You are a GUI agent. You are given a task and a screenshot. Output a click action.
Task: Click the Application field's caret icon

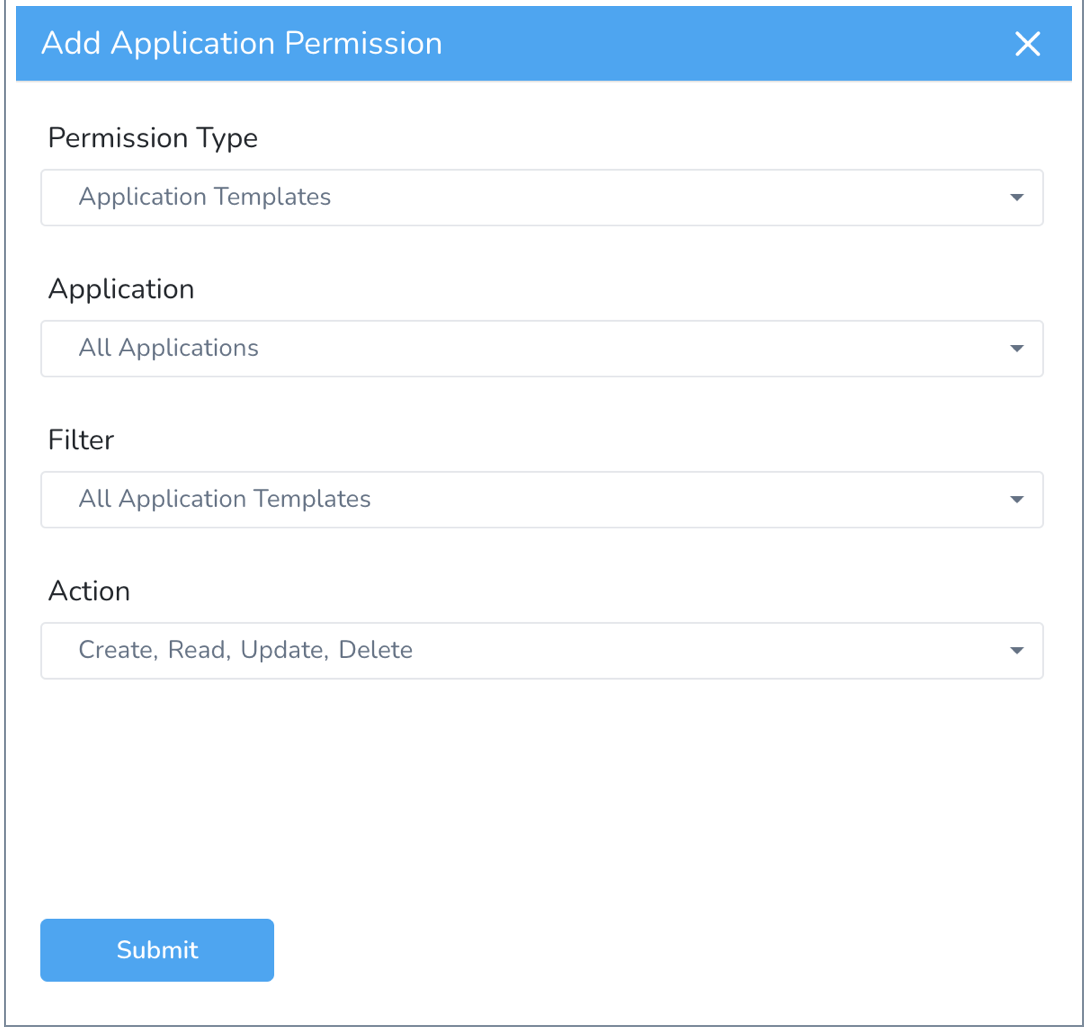1016,348
